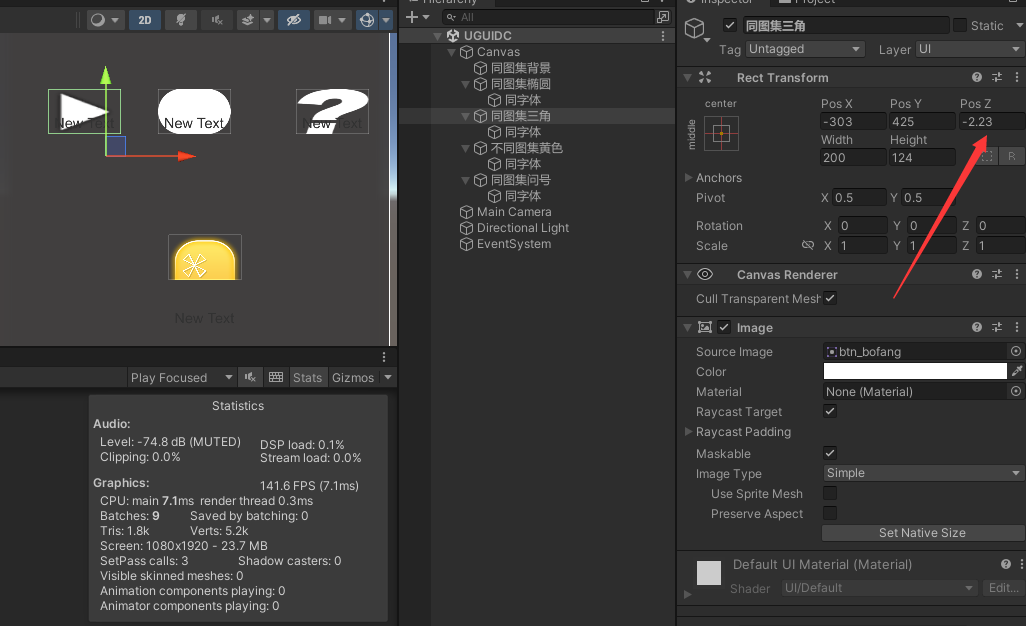
Task: Edit object name field 同图集三角
Action: click(845, 26)
